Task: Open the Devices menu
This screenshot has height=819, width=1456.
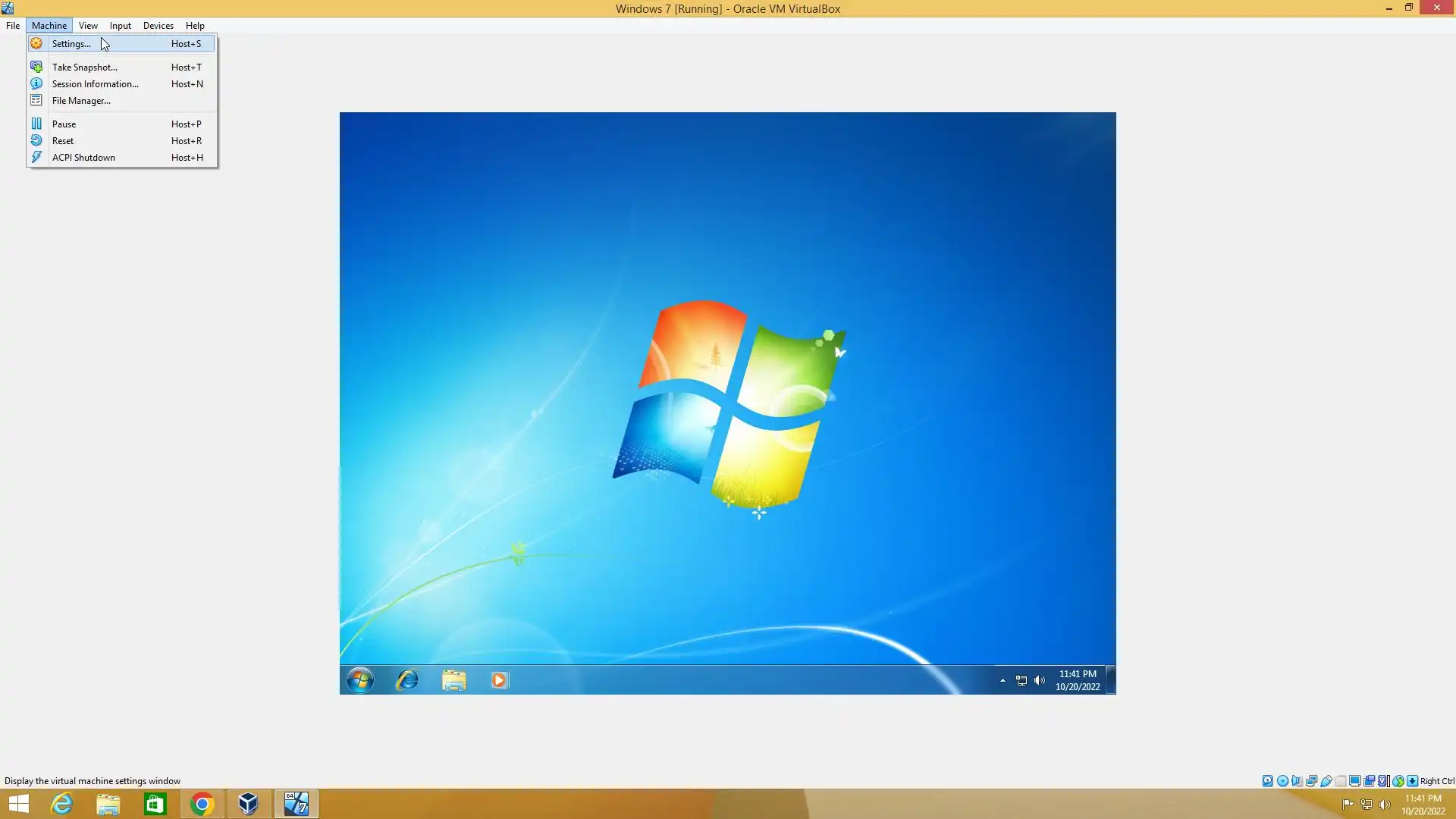Action: click(x=158, y=26)
